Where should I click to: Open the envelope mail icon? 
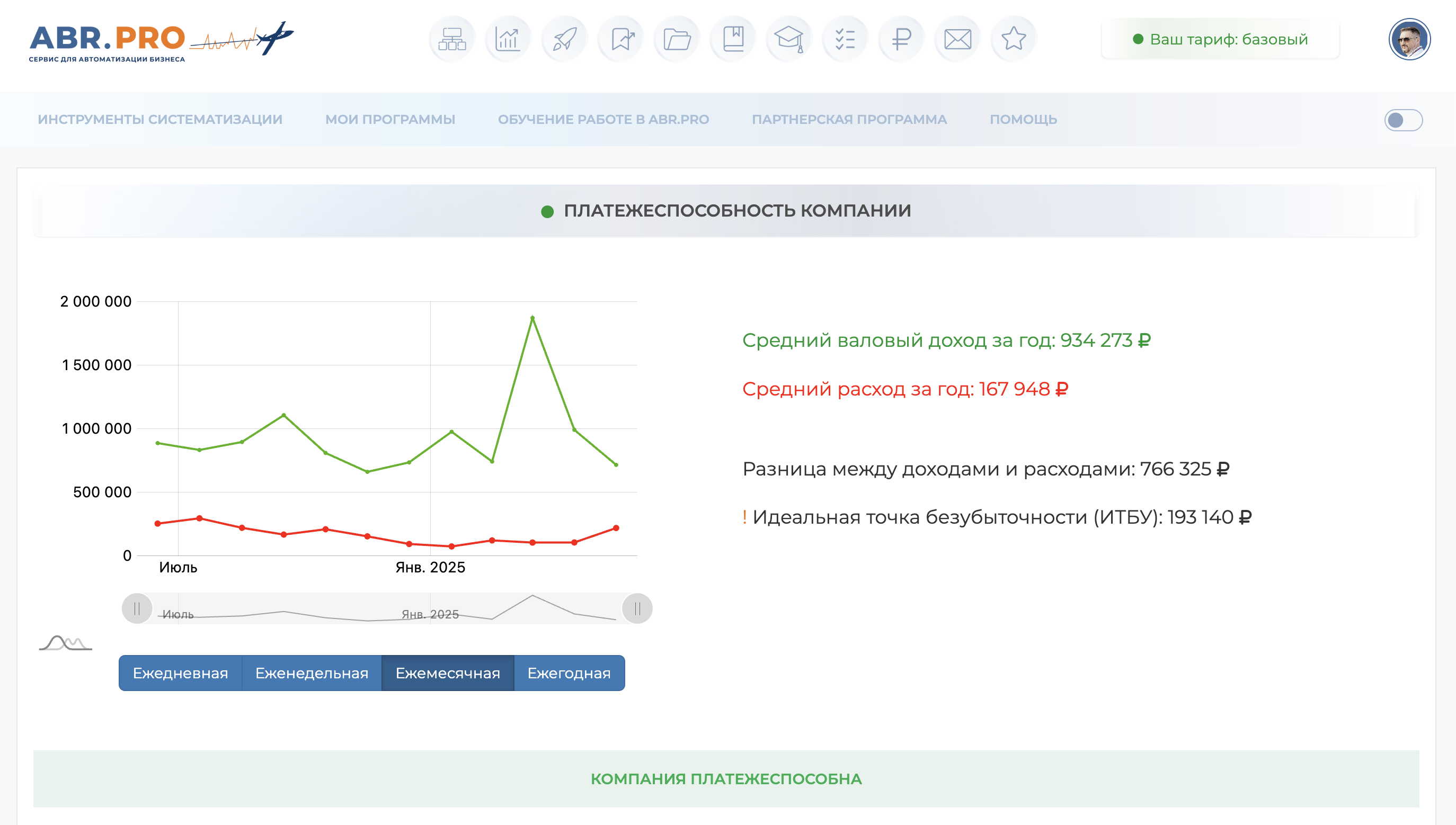tap(957, 39)
